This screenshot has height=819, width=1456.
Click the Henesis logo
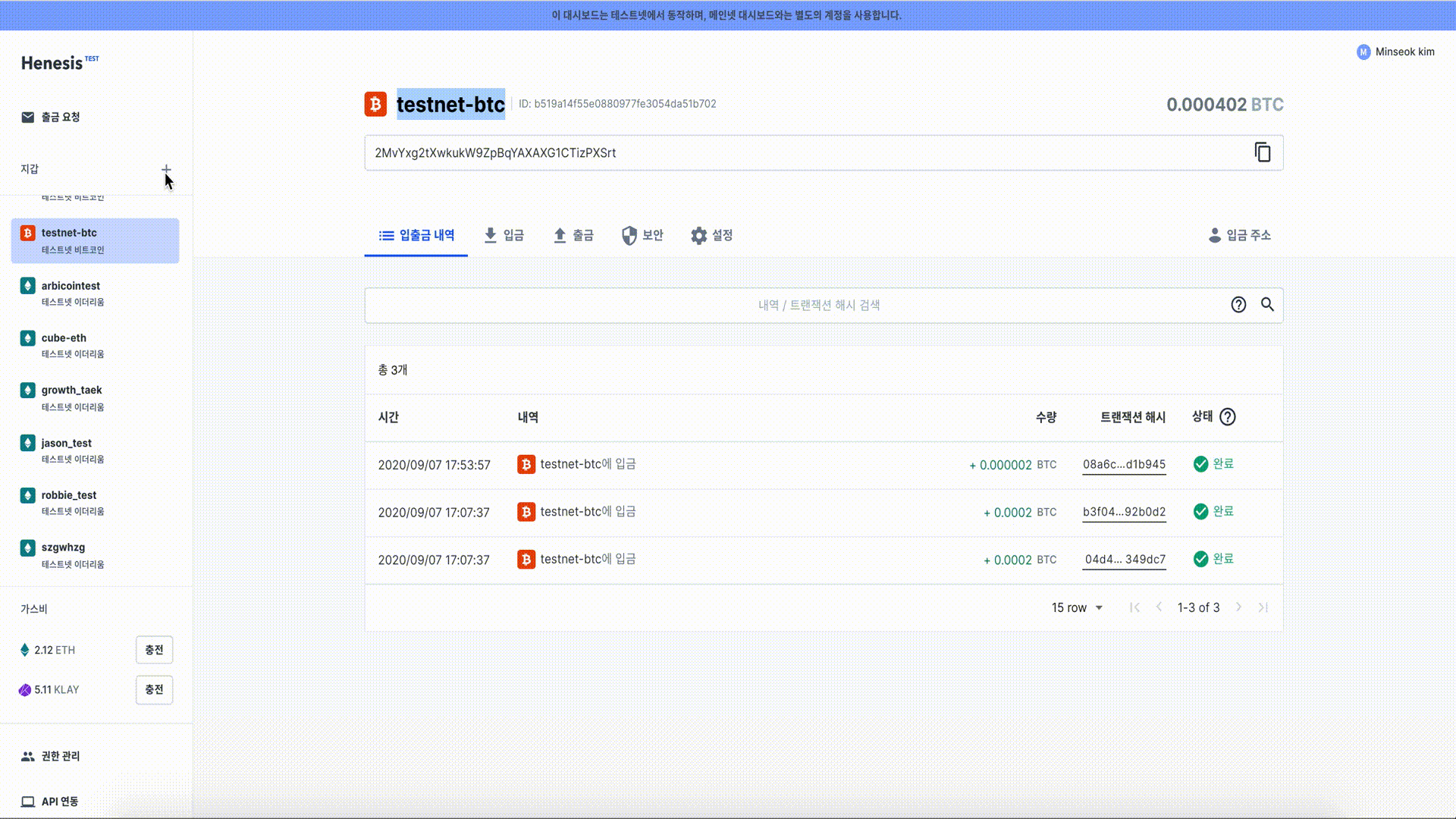[x=60, y=63]
